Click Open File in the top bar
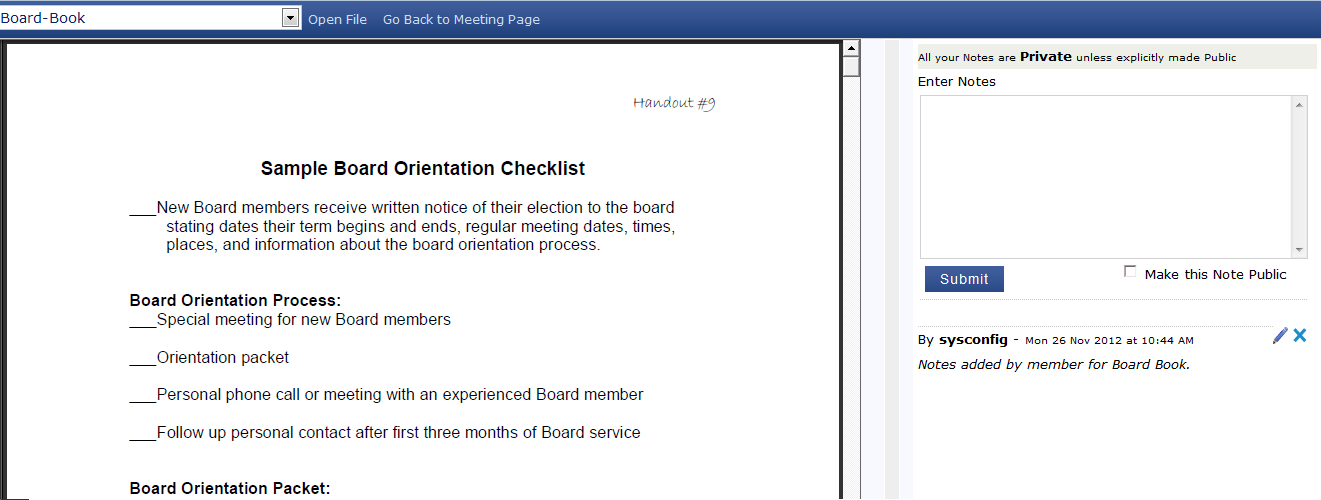The height and width of the screenshot is (500, 1321). (337, 19)
